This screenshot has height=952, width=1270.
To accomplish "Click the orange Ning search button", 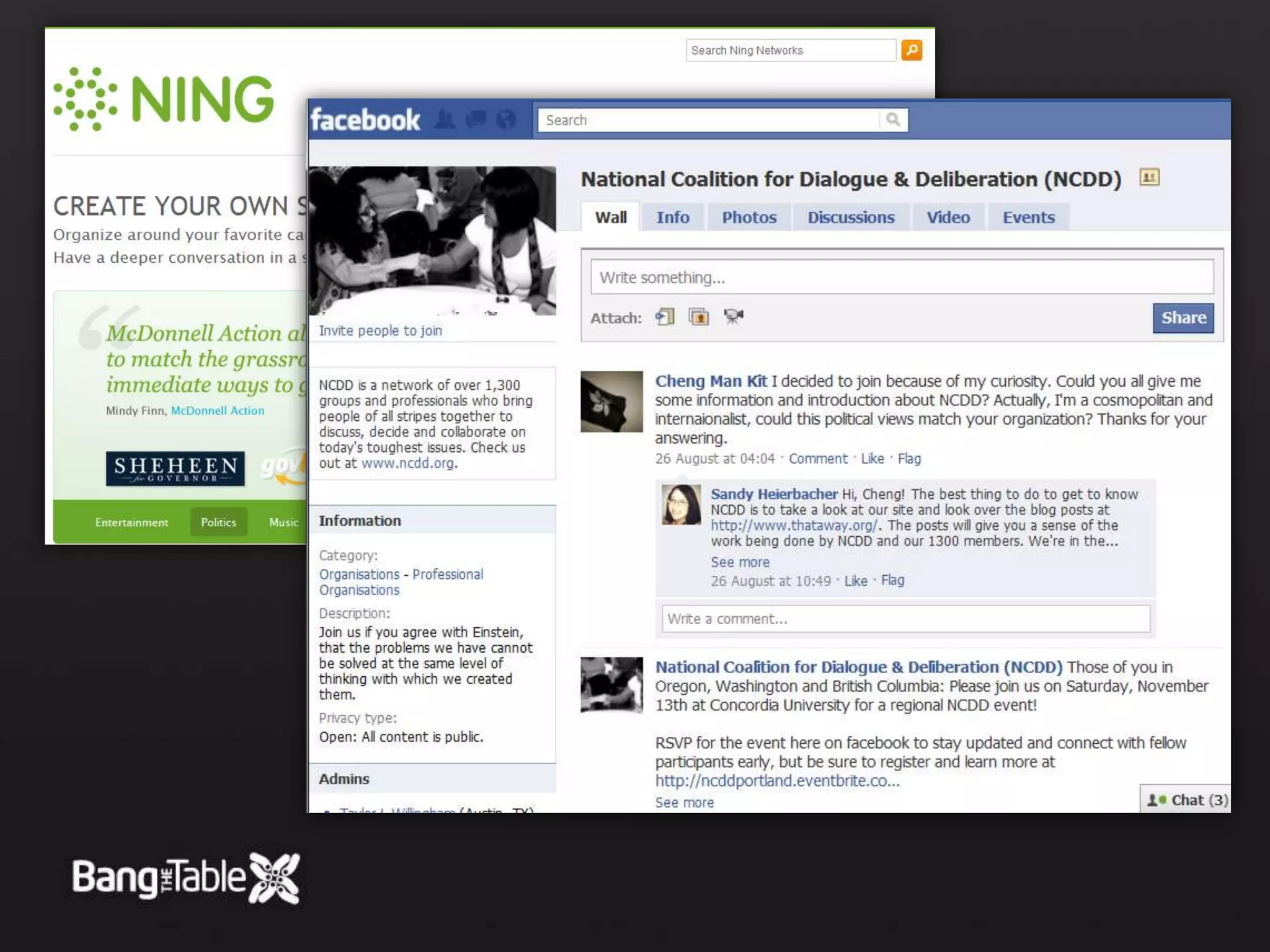I will tap(911, 50).
